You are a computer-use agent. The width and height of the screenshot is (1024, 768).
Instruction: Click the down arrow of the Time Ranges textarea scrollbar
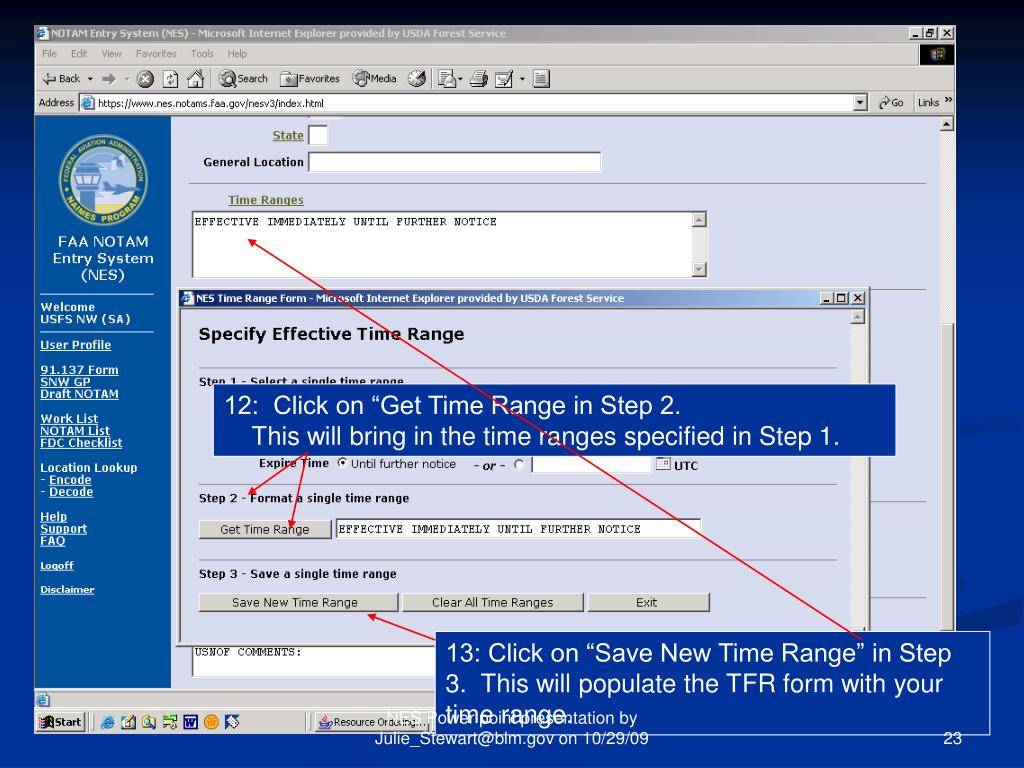click(x=699, y=269)
